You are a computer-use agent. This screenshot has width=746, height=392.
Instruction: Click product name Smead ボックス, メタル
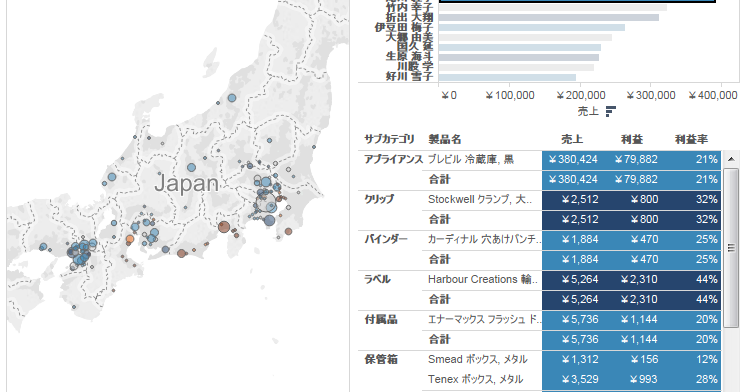tap(478, 359)
